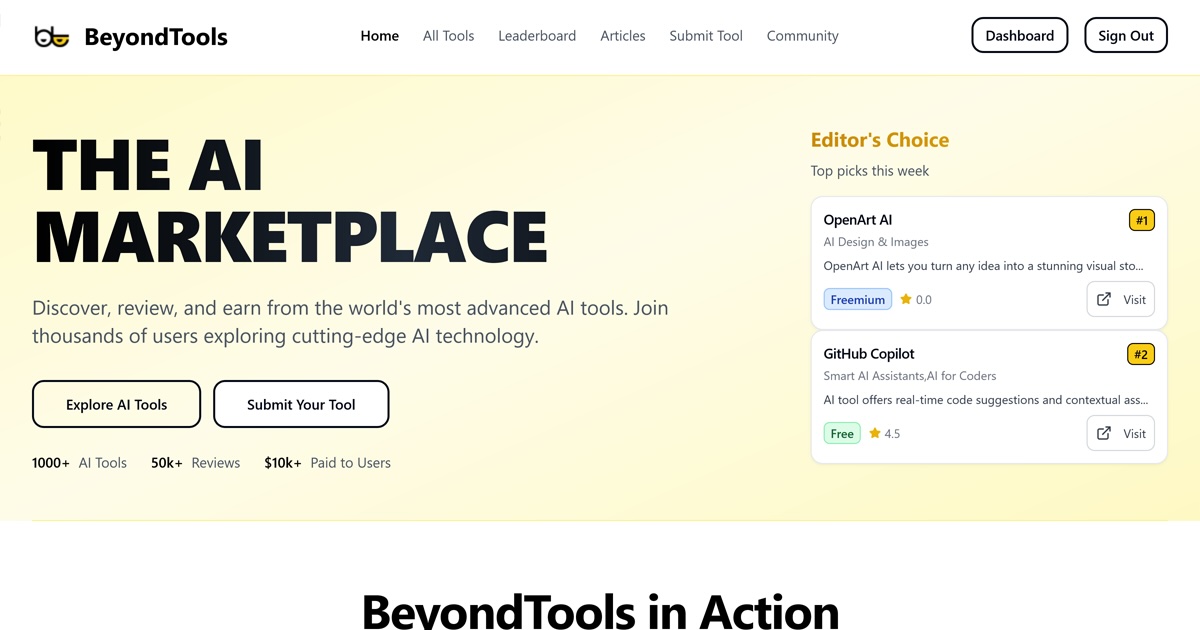Screen dimensions: 1200x630
Task: Select the Home menu item
Action: (x=379, y=36)
